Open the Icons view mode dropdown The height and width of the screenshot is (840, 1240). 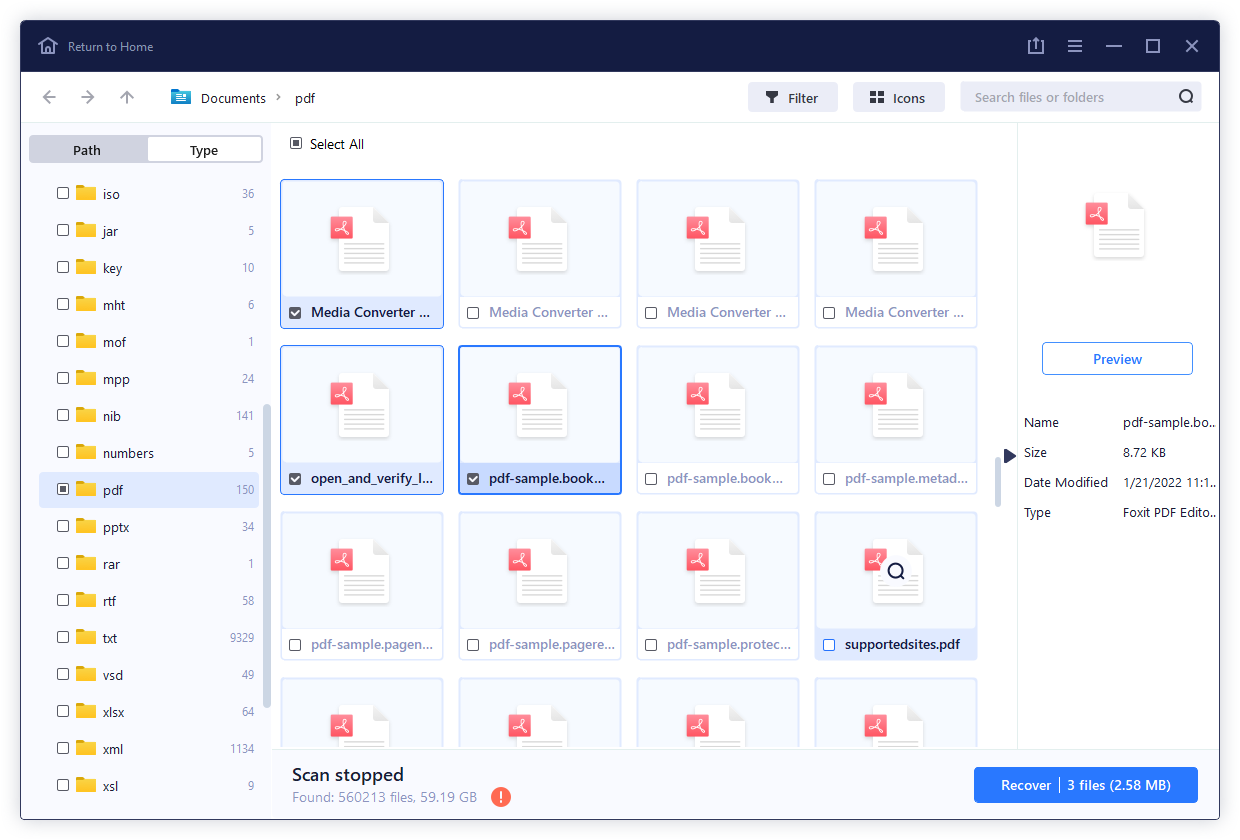point(898,97)
